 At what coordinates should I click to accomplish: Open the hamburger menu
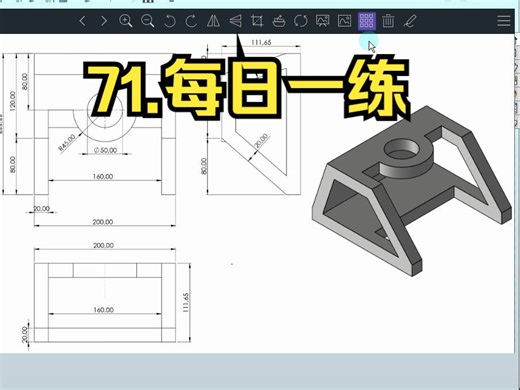[x=504, y=21]
